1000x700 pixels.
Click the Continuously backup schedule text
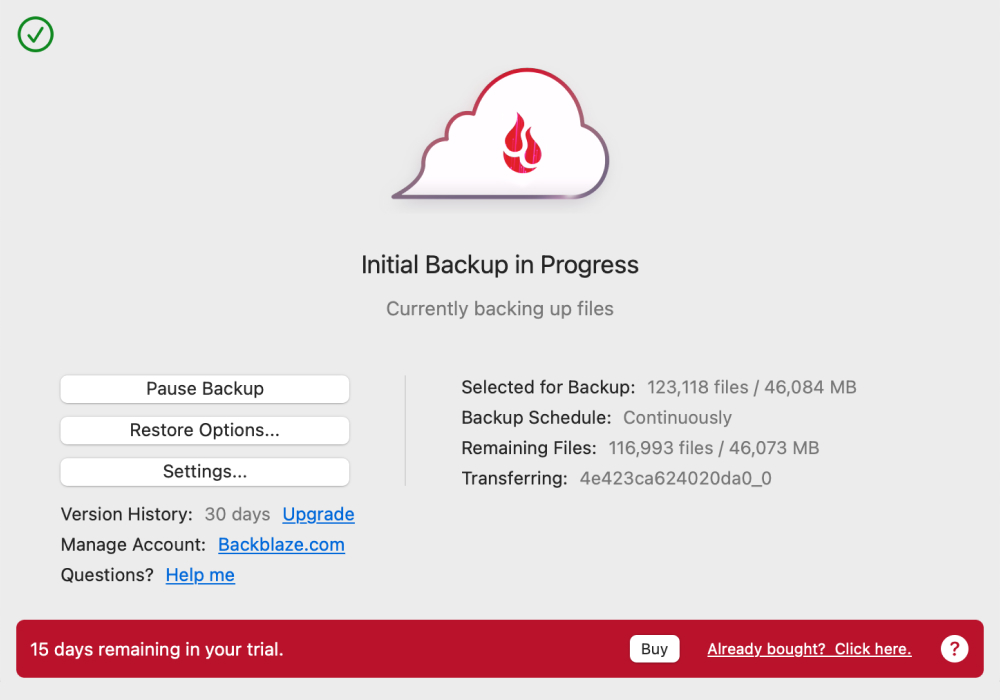click(678, 418)
